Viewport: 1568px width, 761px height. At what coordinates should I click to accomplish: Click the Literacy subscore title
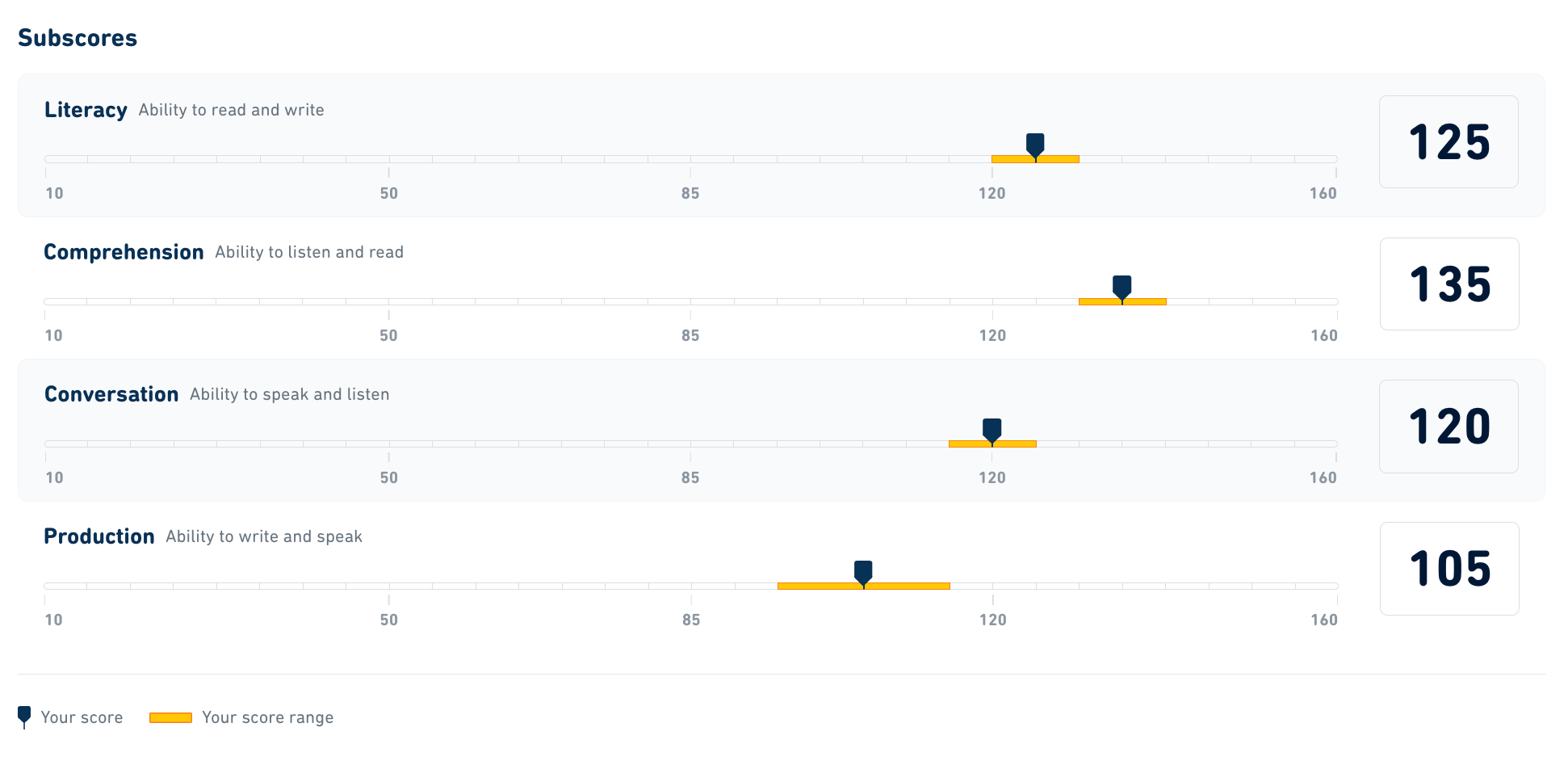tap(86, 110)
